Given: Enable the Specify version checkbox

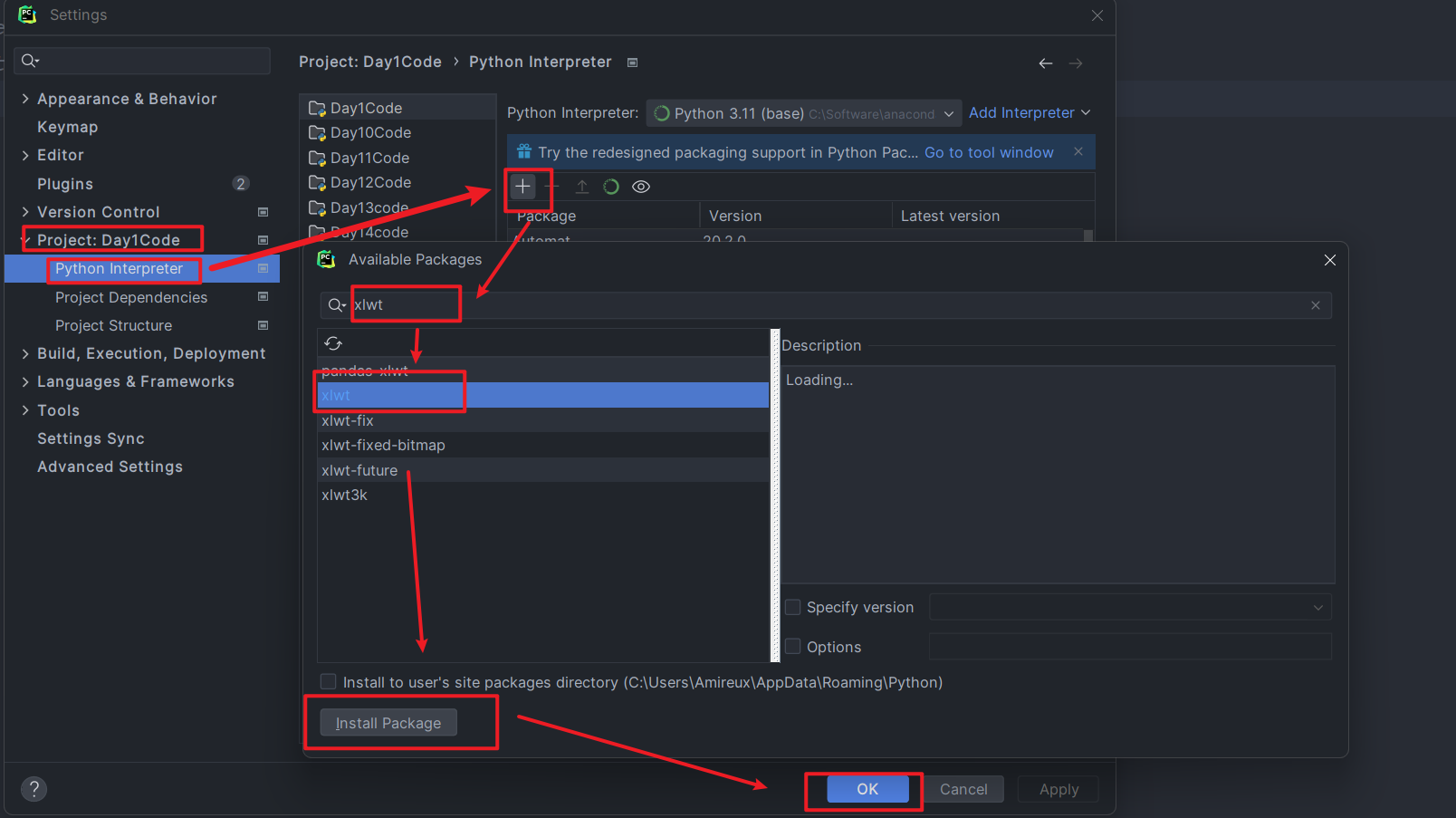Looking at the screenshot, I should (793, 607).
